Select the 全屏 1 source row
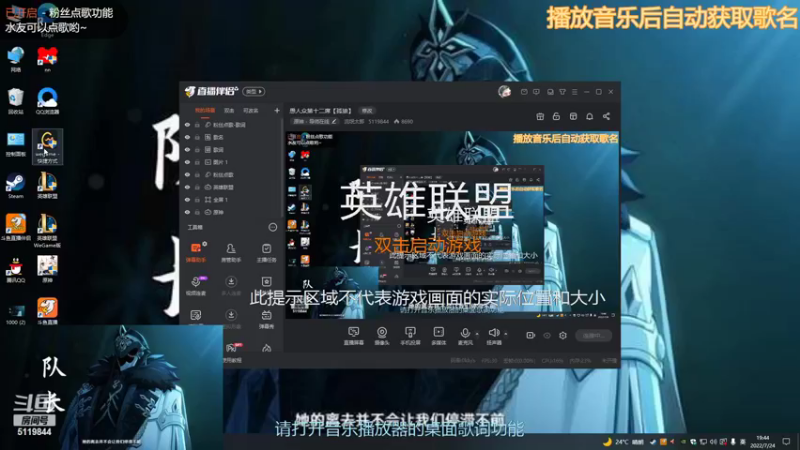The image size is (800, 450). coord(232,199)
